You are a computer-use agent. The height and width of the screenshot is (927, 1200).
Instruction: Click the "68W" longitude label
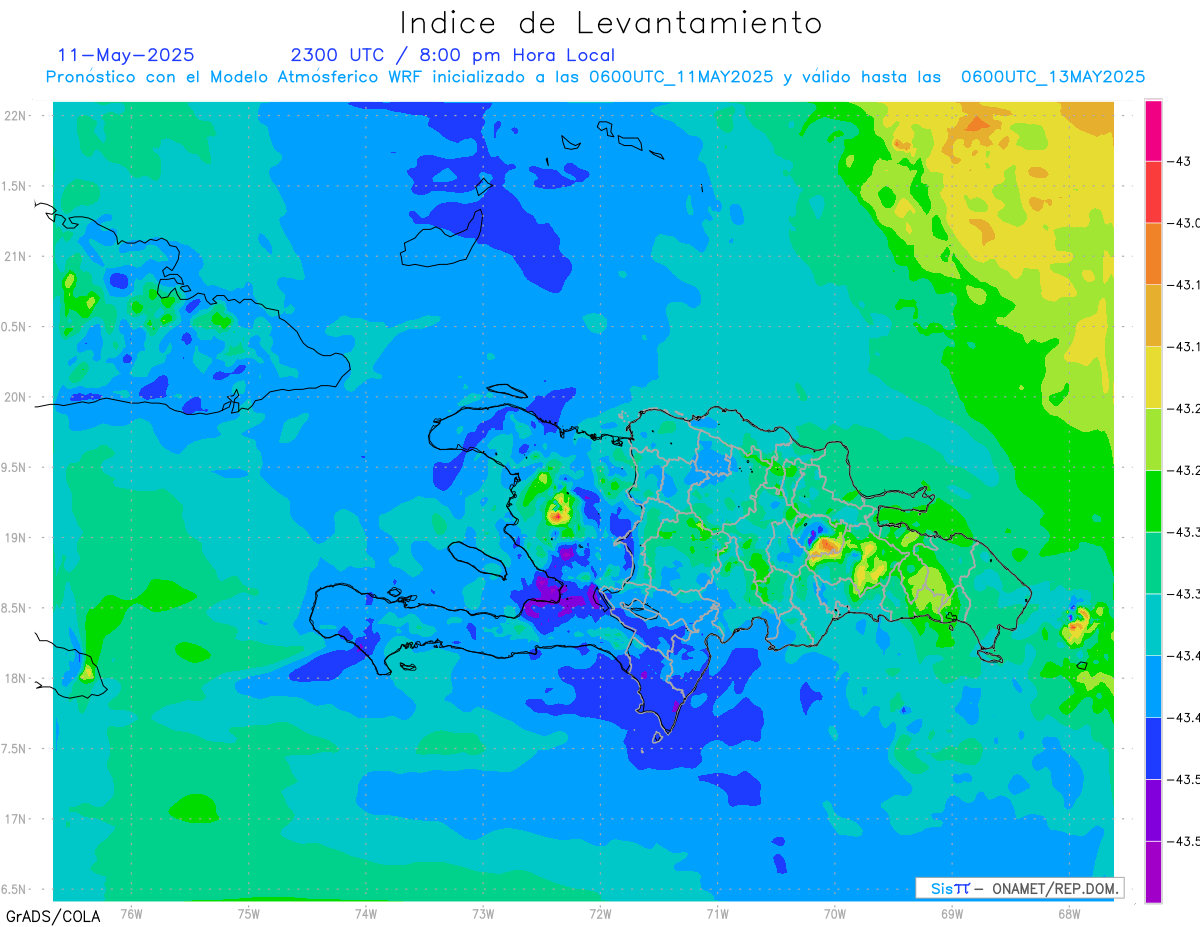point(1069,913)
